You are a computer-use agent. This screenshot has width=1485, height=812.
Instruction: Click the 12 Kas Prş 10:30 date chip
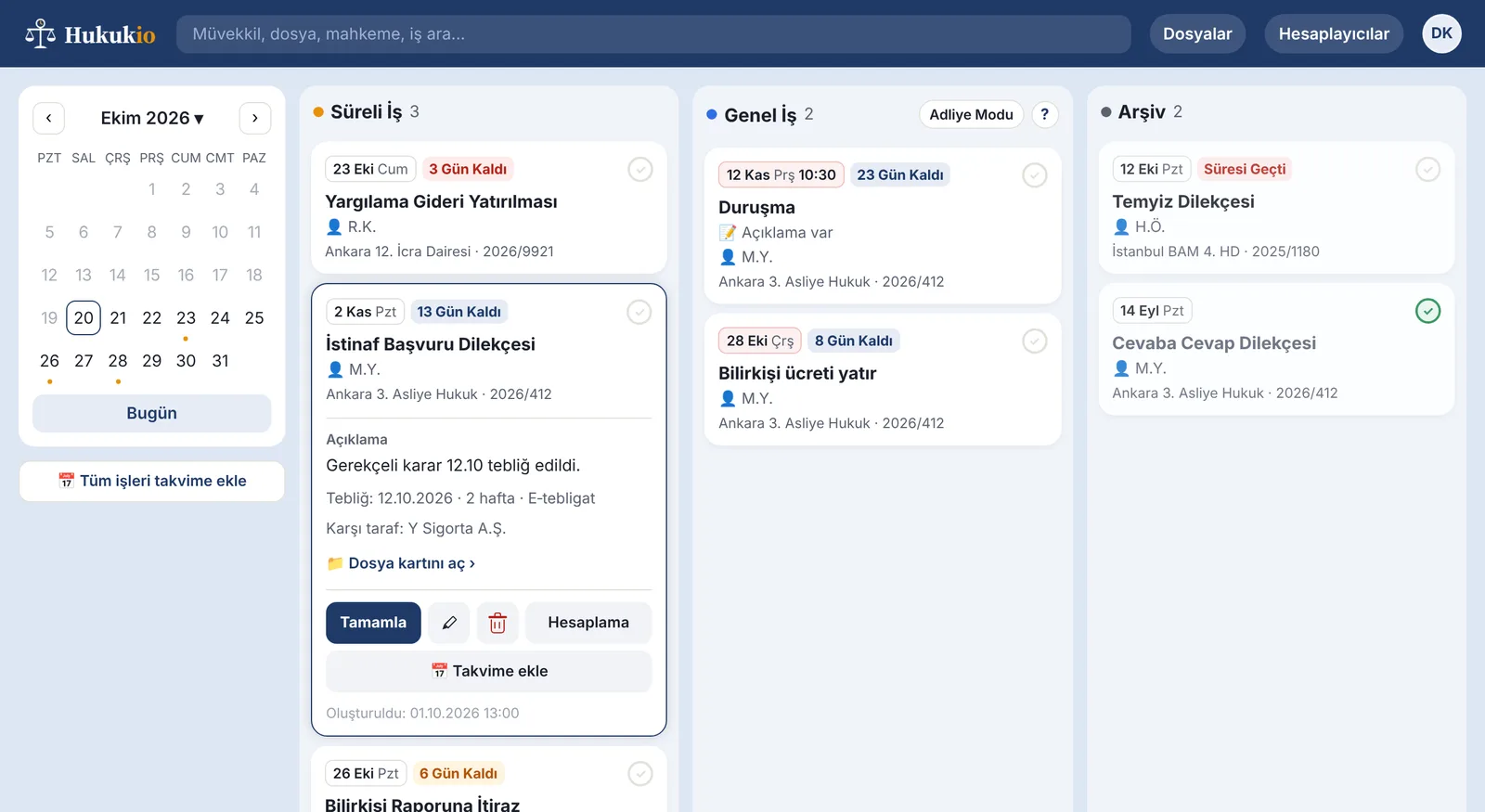click(x=781, y=174)
